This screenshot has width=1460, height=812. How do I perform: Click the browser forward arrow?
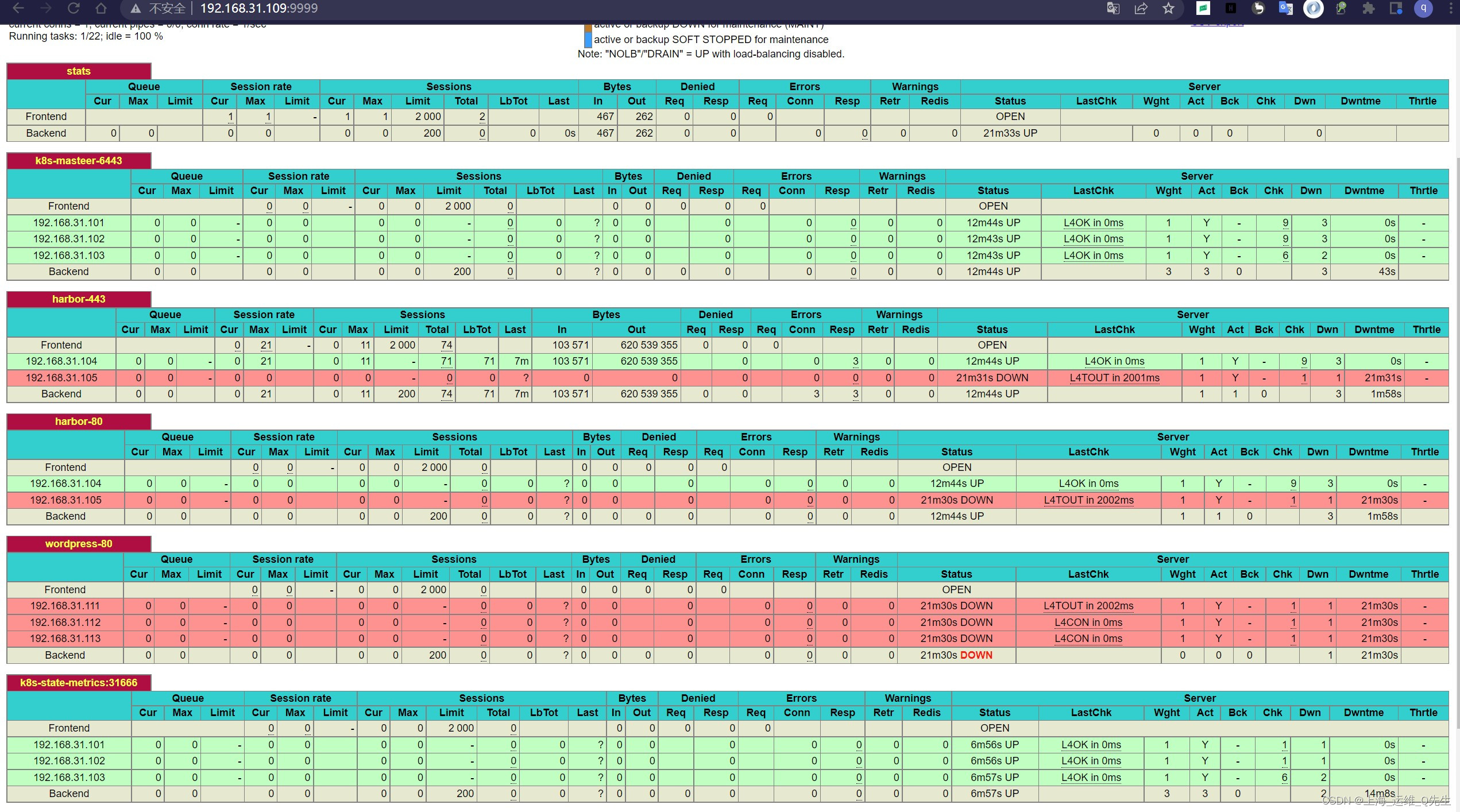click(46, 8)
